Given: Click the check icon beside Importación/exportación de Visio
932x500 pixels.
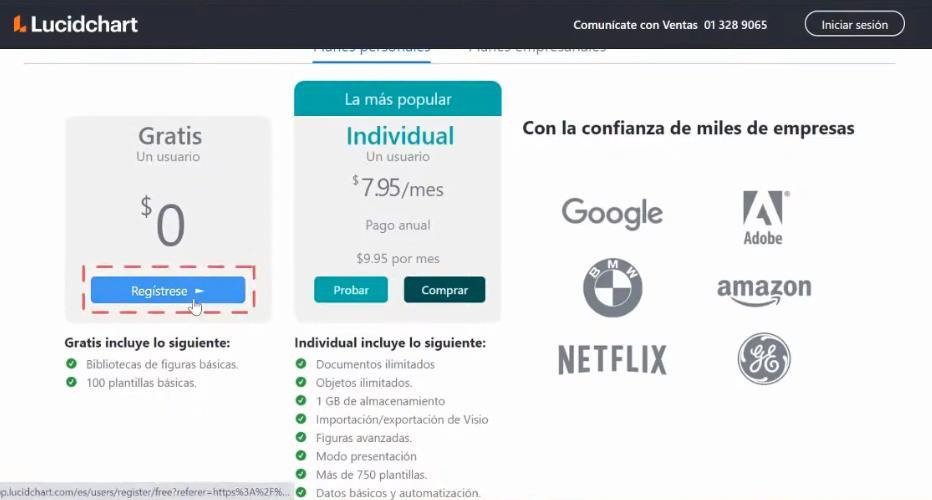Looking at the screenshot, I should click(x=301, y=419).
